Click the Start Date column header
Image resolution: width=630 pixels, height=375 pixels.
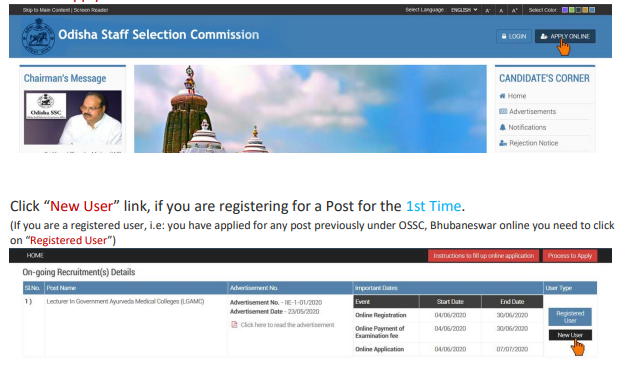(450, 302)
